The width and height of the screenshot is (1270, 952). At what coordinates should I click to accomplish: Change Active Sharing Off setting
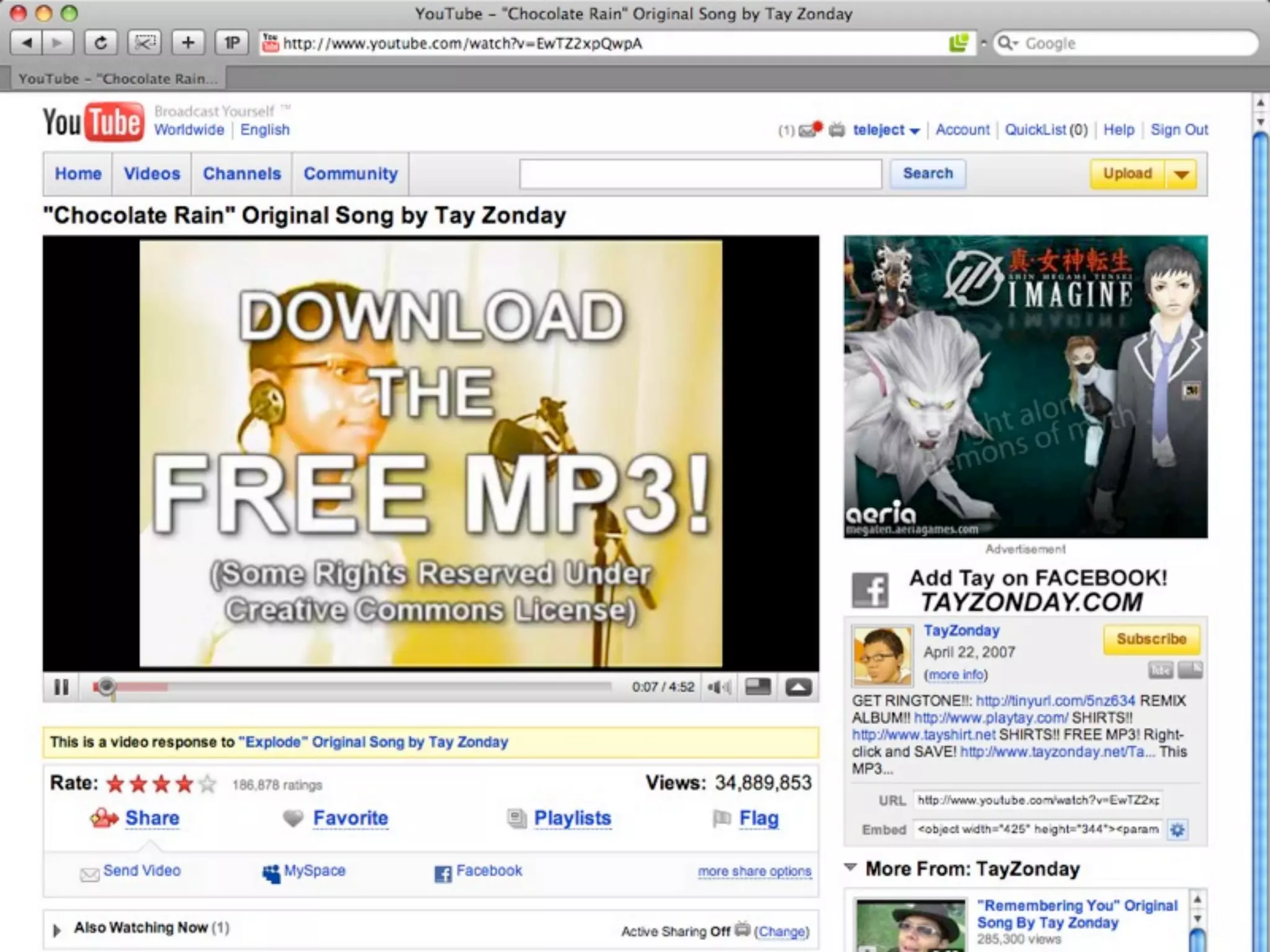(781, 931)
